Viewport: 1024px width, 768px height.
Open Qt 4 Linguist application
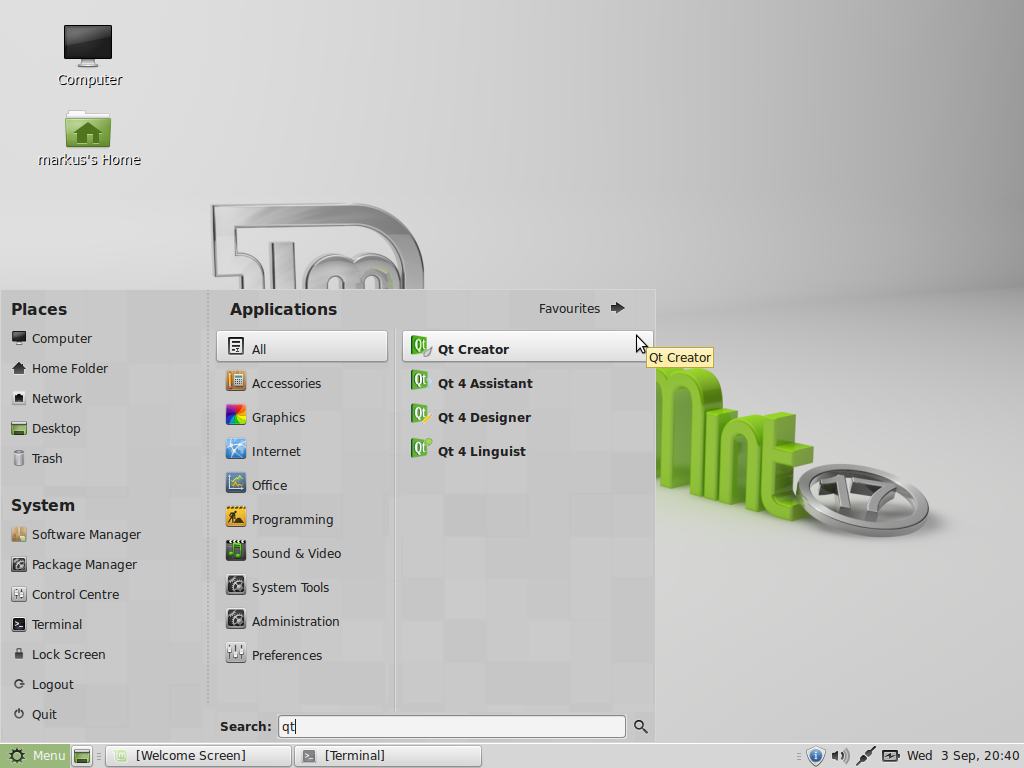coord(527,451)
